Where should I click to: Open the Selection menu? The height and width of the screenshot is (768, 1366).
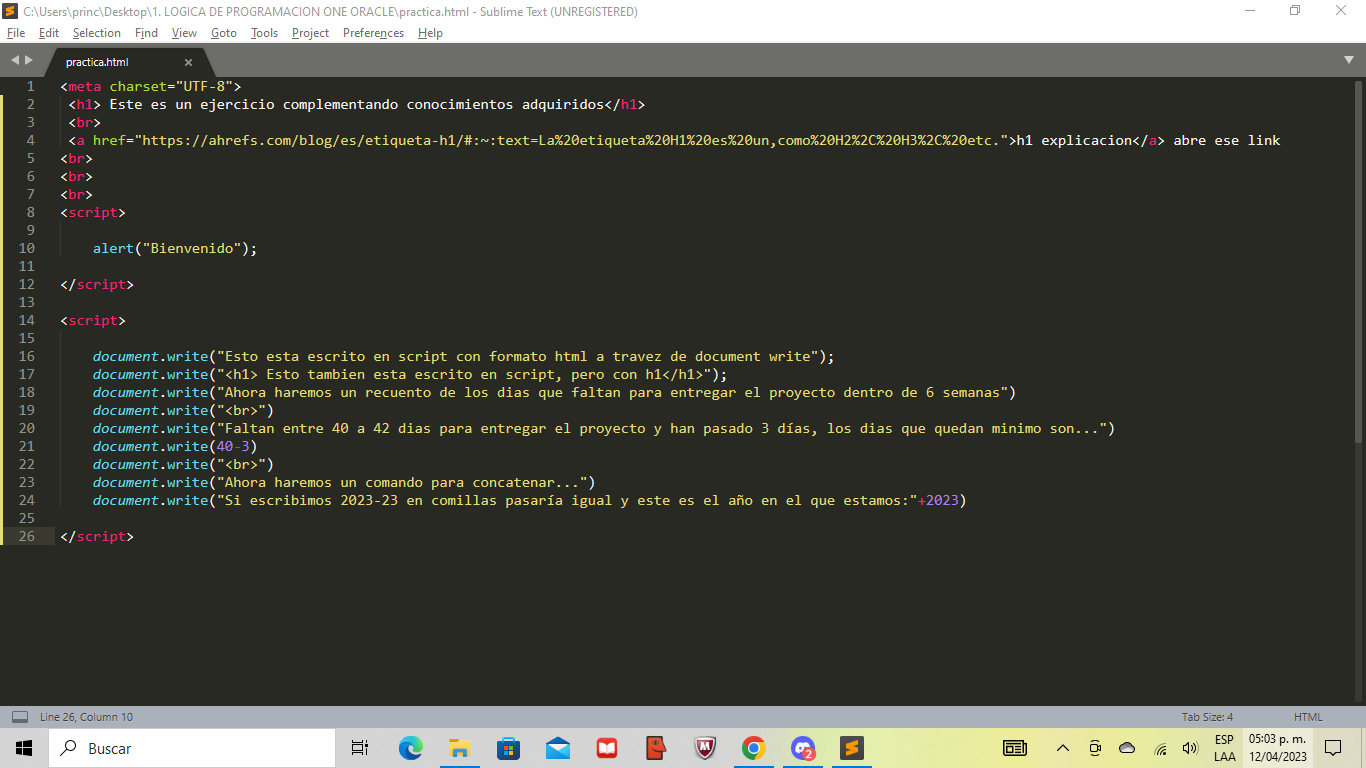pyautogui.click(x=97, y=33)
